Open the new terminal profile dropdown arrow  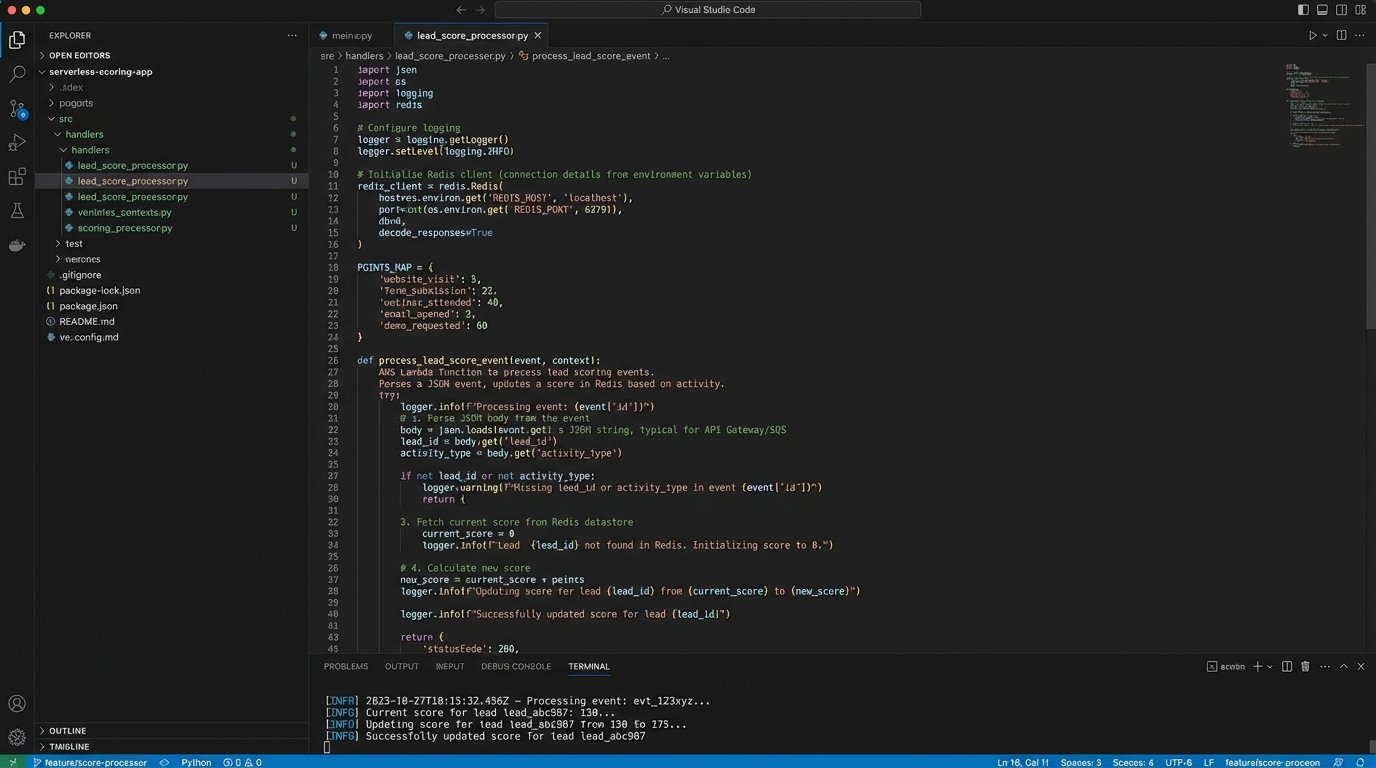tap(1270, 666)
